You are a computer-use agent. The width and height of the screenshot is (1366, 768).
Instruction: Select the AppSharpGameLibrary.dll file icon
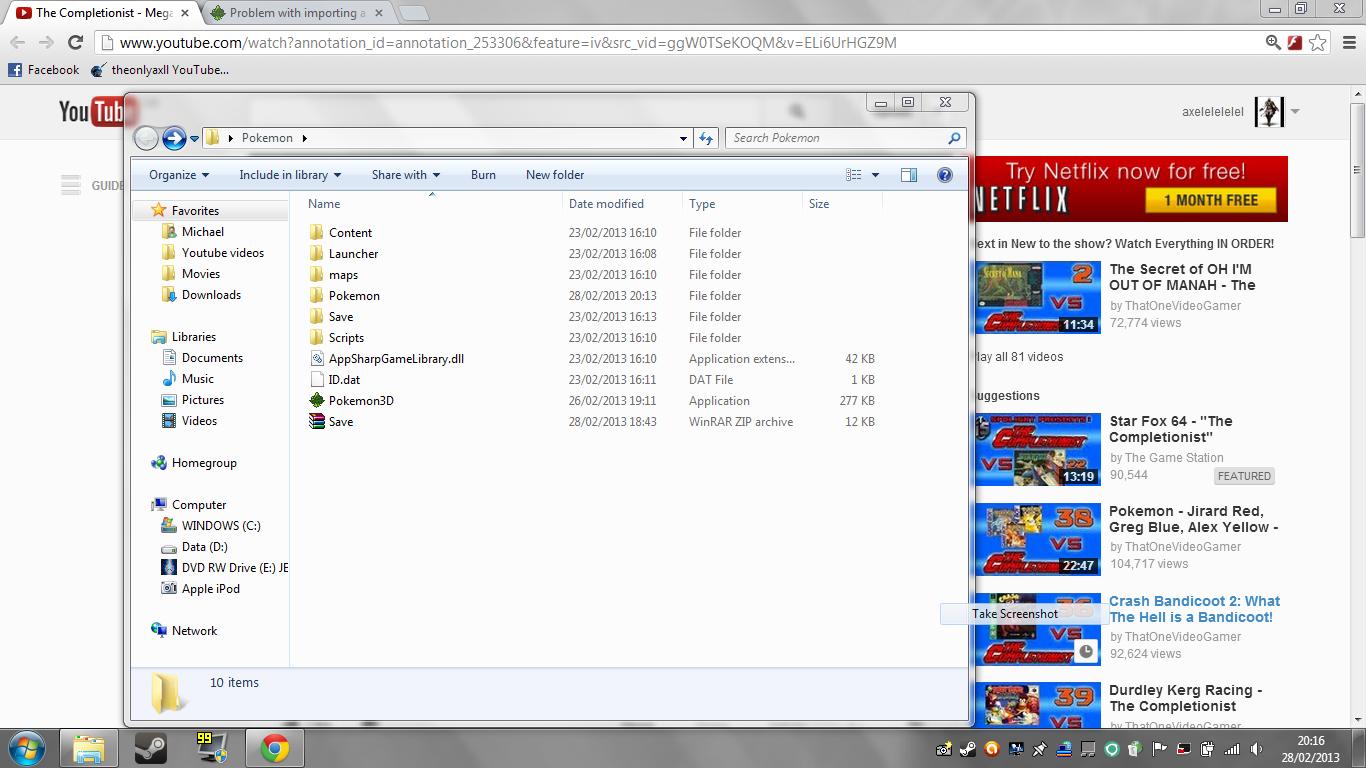tap(317, 359)
